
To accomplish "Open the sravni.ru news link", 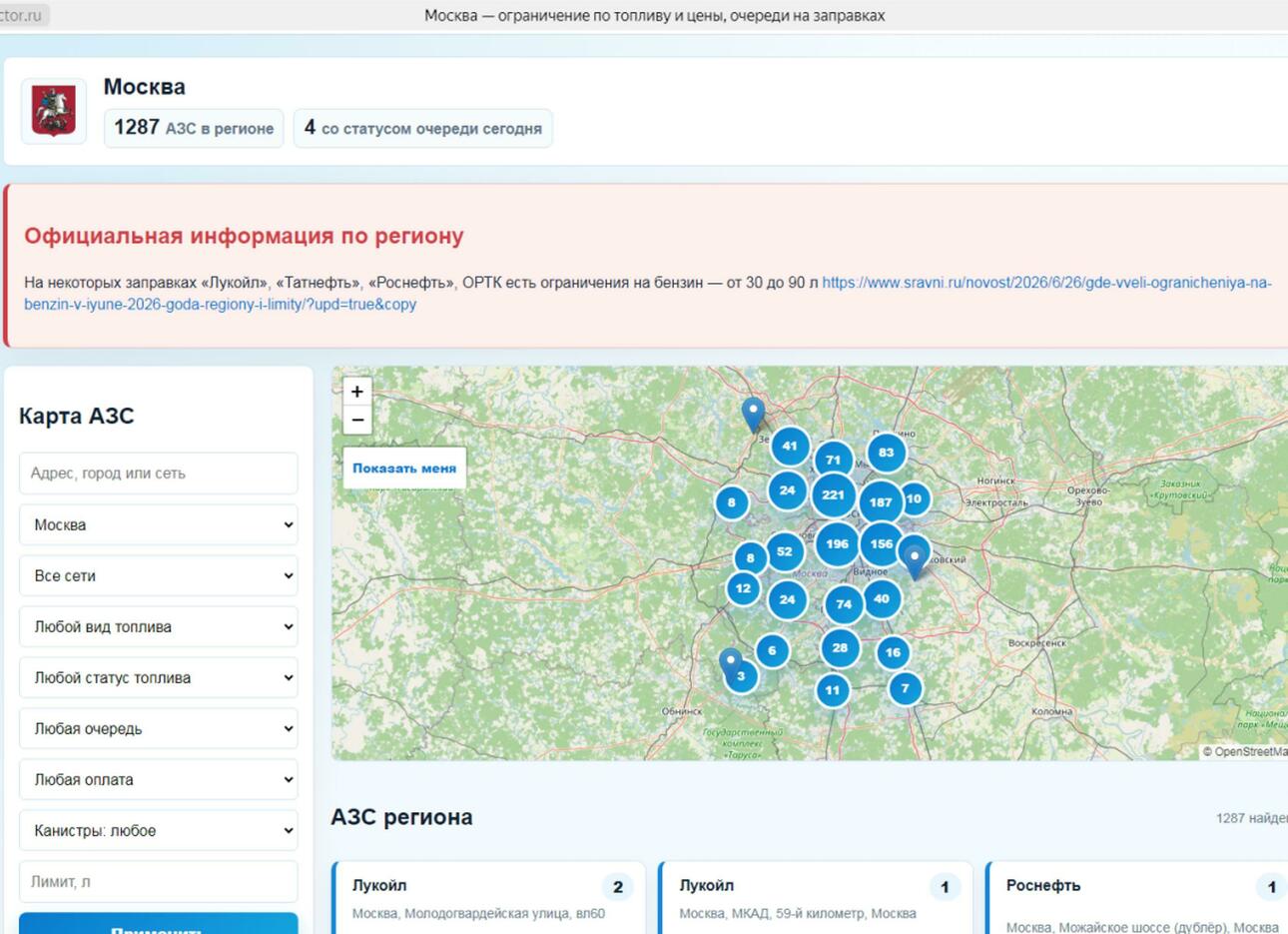I will pos(648,294).
